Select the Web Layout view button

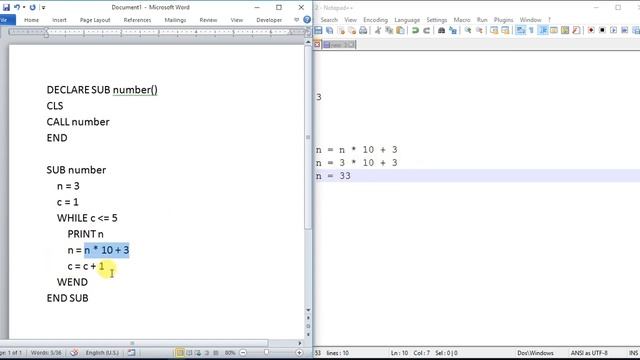198,353
